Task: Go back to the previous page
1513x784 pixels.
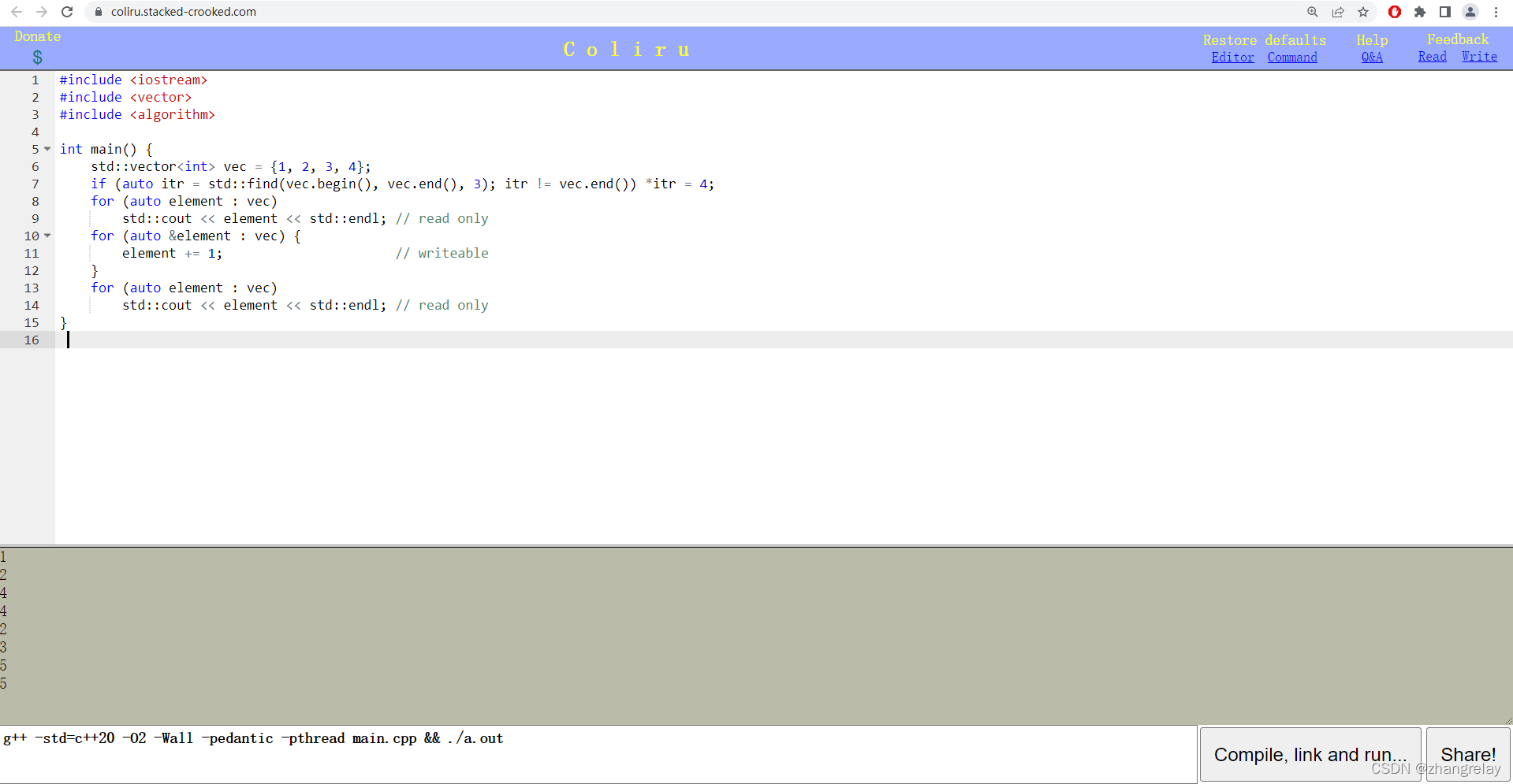Action: click(x=17, y=12)
